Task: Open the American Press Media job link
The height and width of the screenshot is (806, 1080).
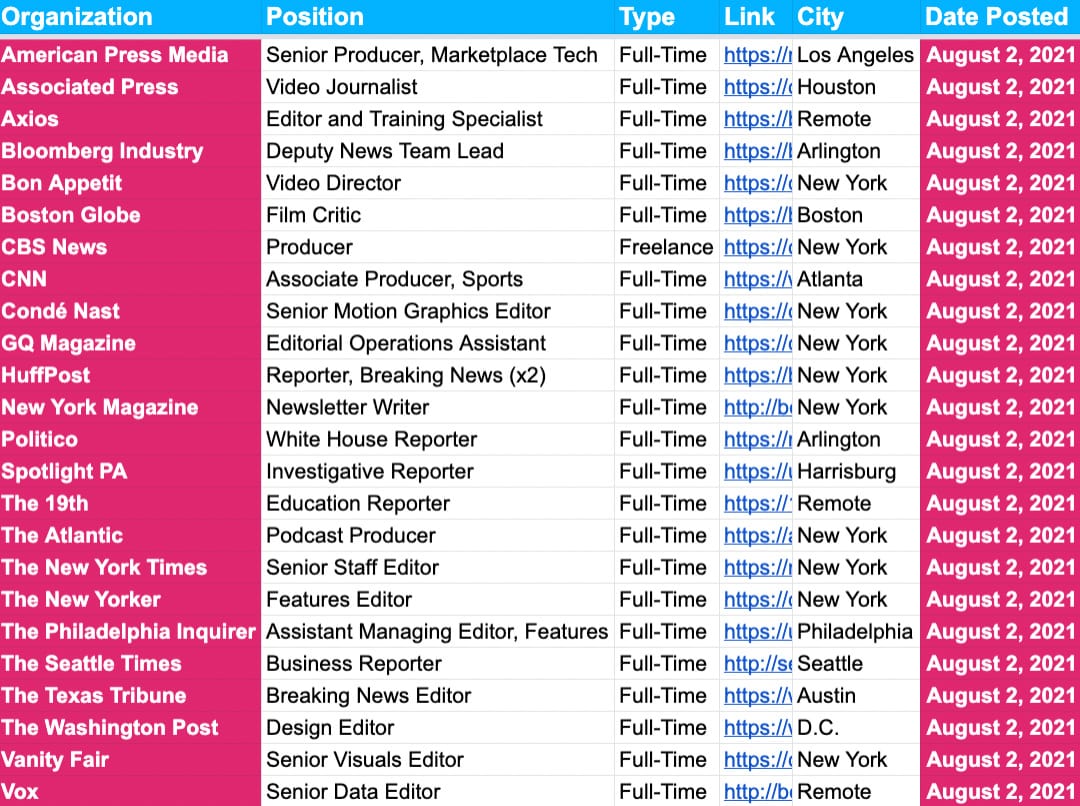Action: click(757, 55)
